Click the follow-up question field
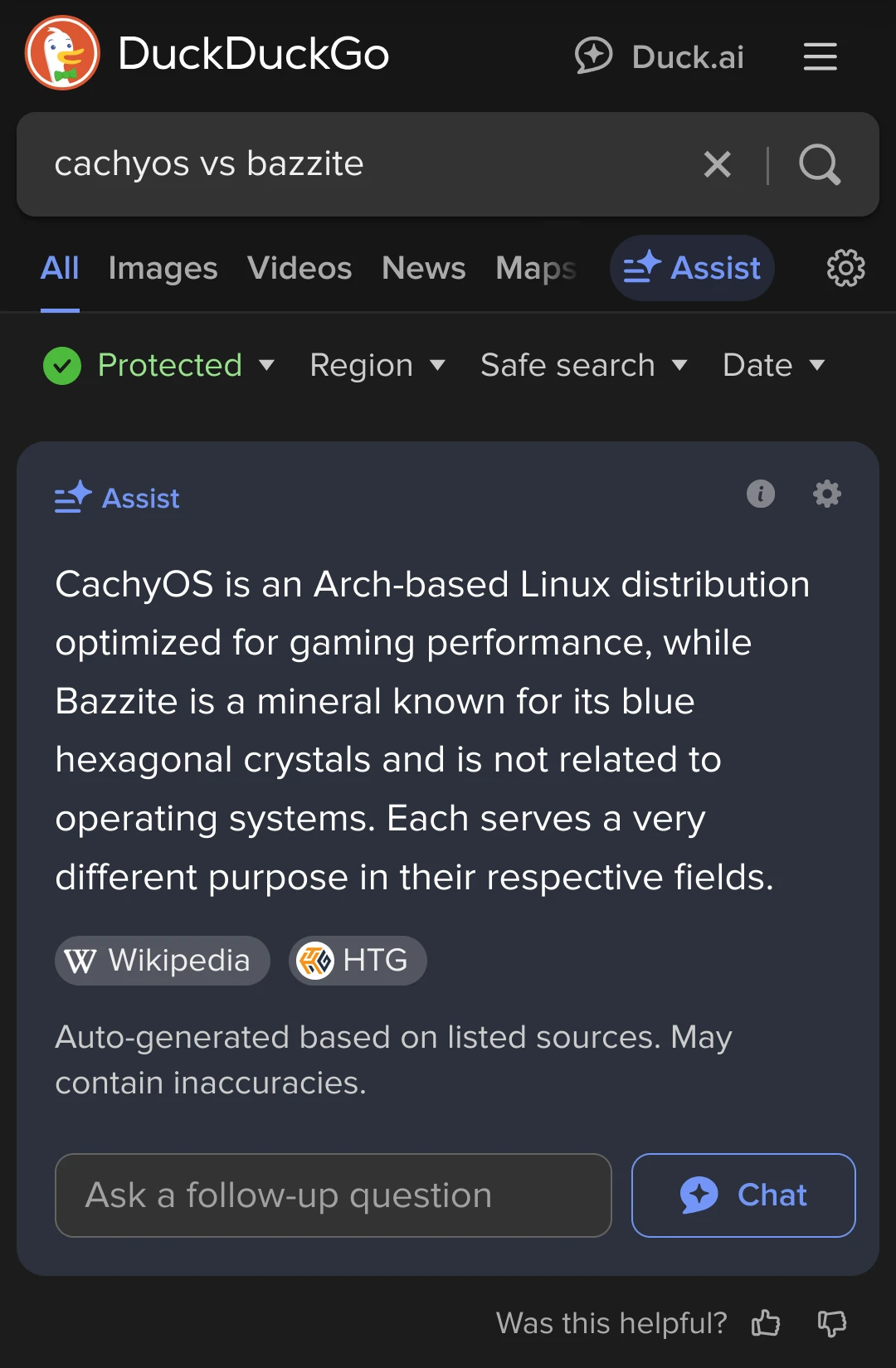The image size is (896, 1368). click(333, 1195)
